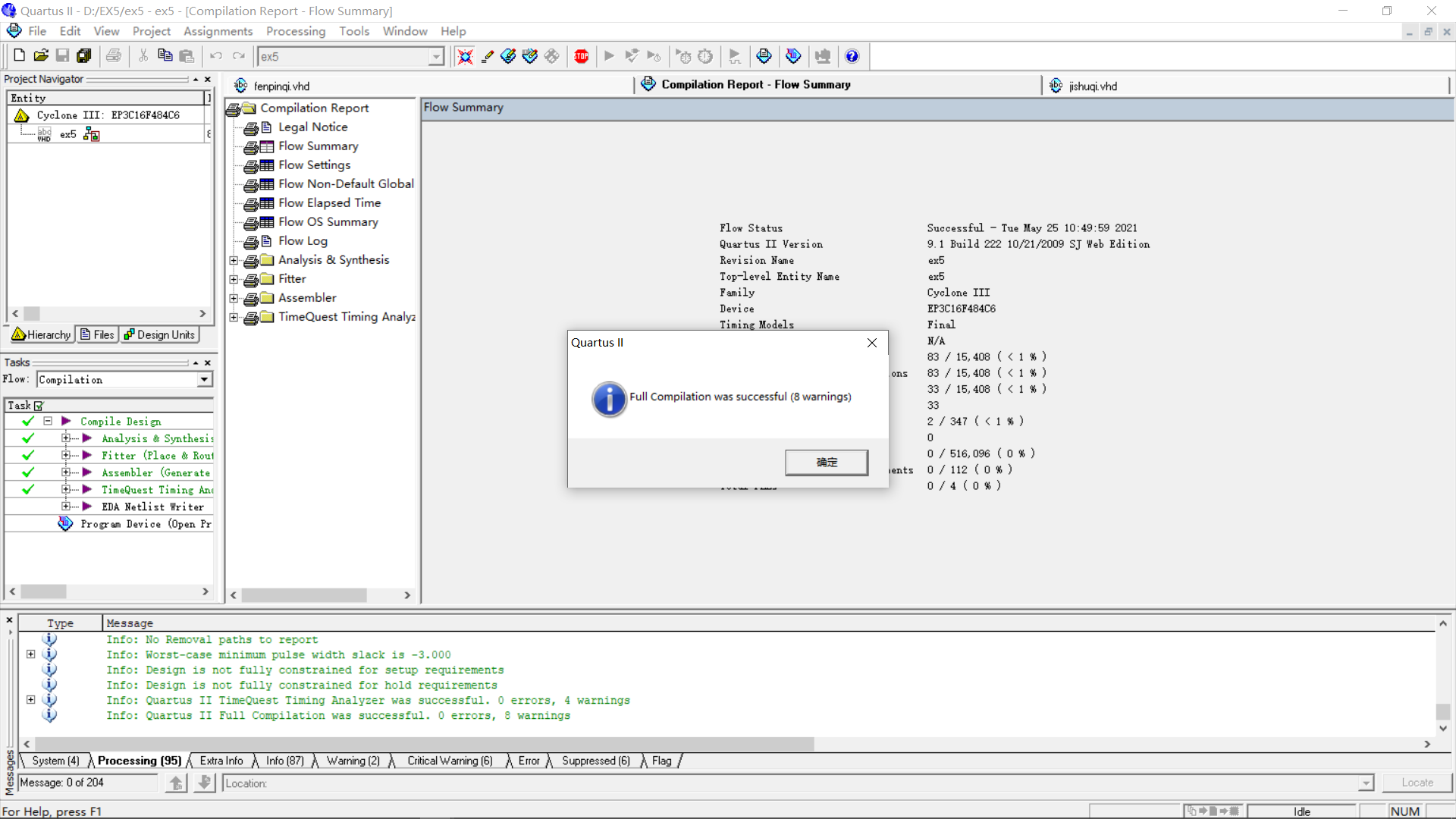The width and height of the screenshot is (1456, 819).
Task: Select the ex5 entity in hierarchy
Action: coord(67,134)
